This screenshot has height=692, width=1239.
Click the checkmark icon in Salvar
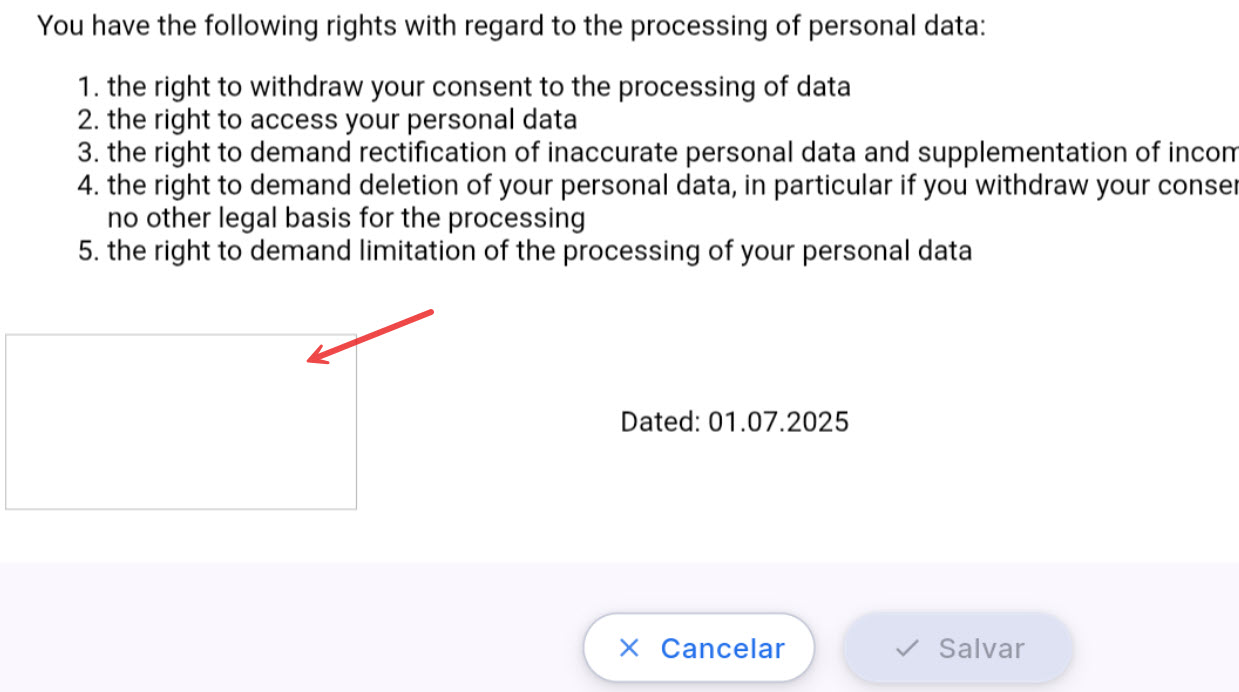907,648
